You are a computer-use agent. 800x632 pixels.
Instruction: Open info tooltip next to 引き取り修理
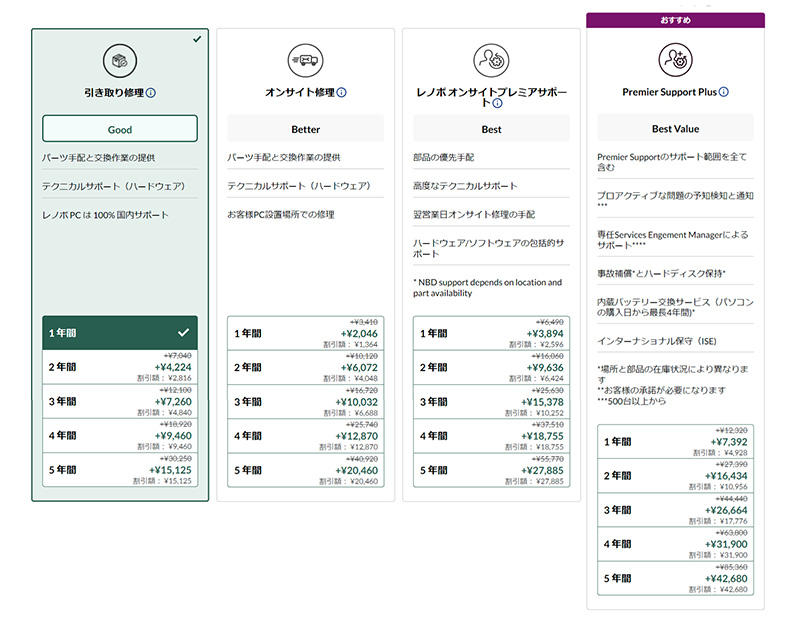point(151,93)
